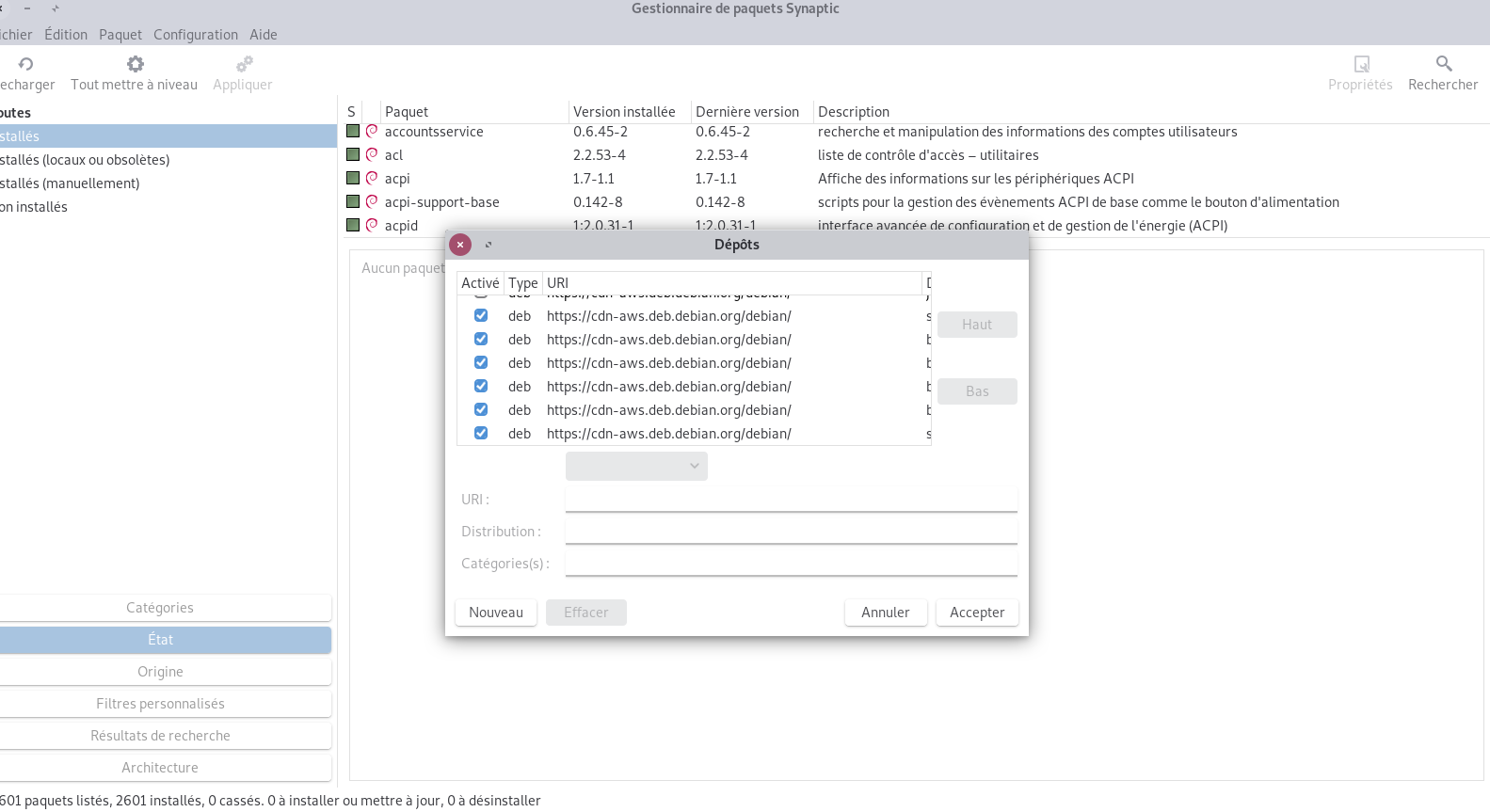This screenshot has width=1490, height=812.
Task: Uncheck the first fully visible deb repository
Action: (481, 316)
